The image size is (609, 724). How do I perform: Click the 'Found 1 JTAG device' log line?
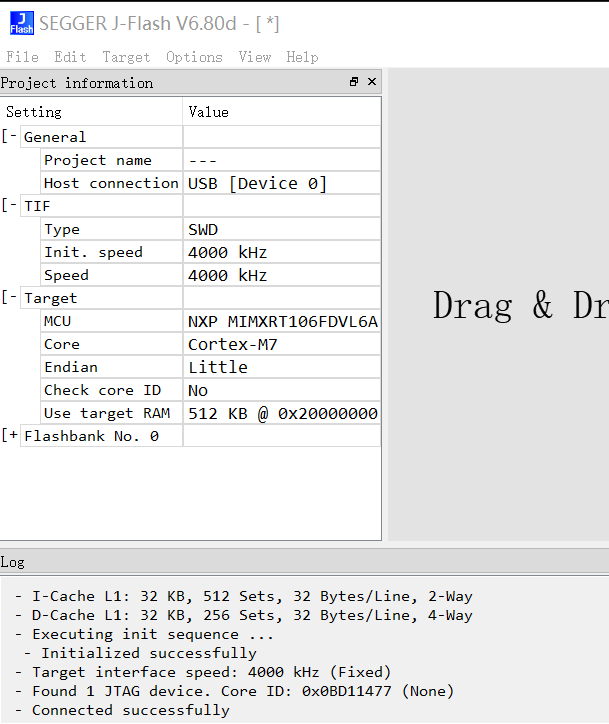click(234, 691)
